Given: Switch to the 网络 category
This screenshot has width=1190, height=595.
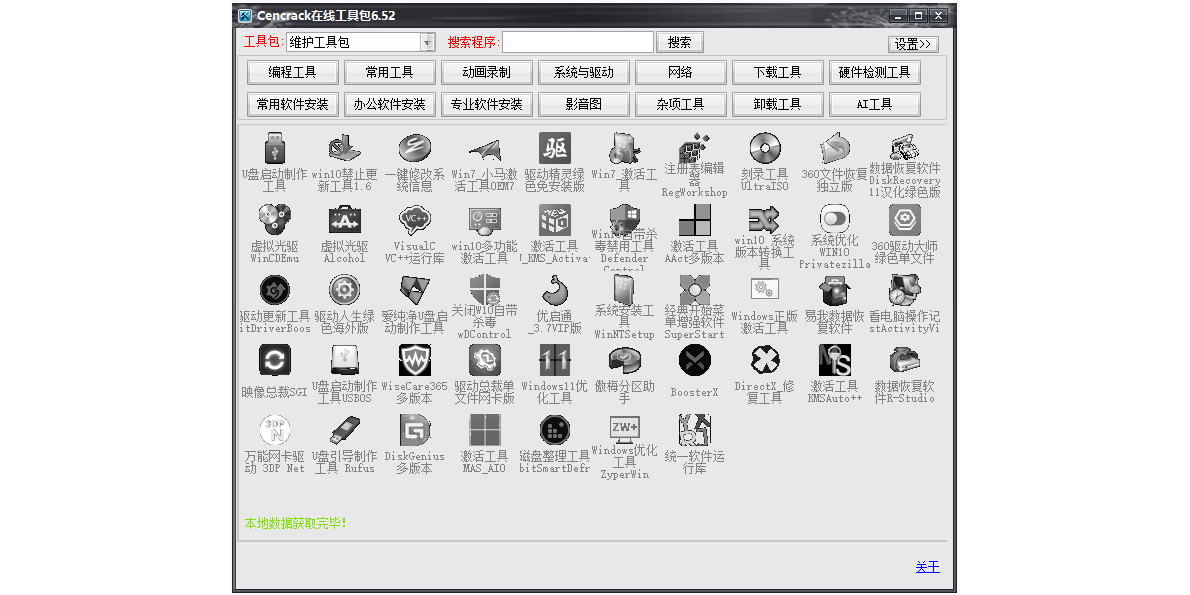Looking at the screenshot, I should [x=681, y=71].
